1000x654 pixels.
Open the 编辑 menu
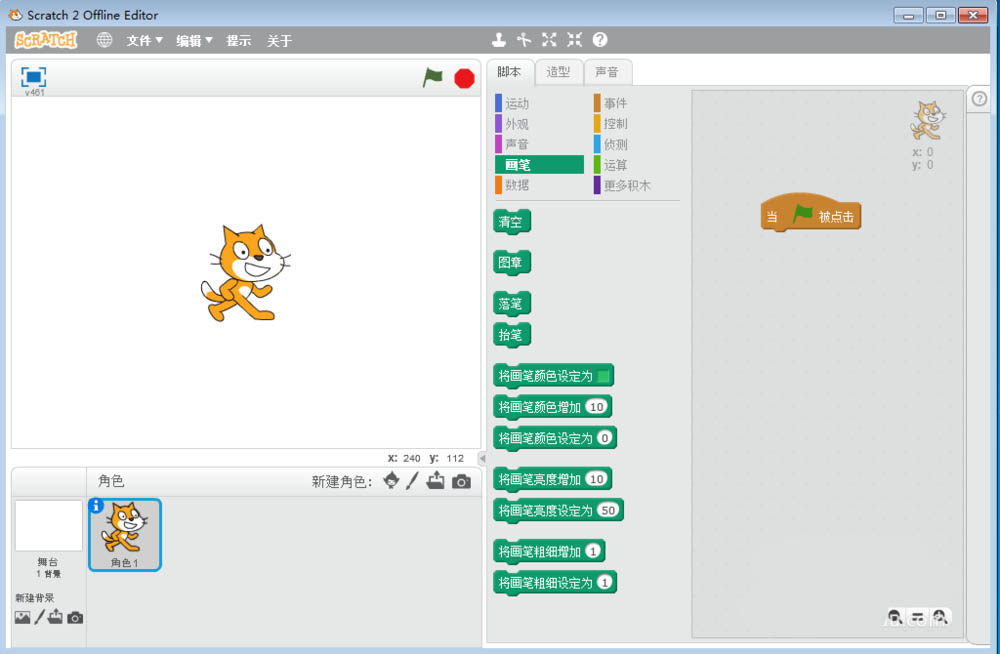pyautogui.click(x=194, y=41)
